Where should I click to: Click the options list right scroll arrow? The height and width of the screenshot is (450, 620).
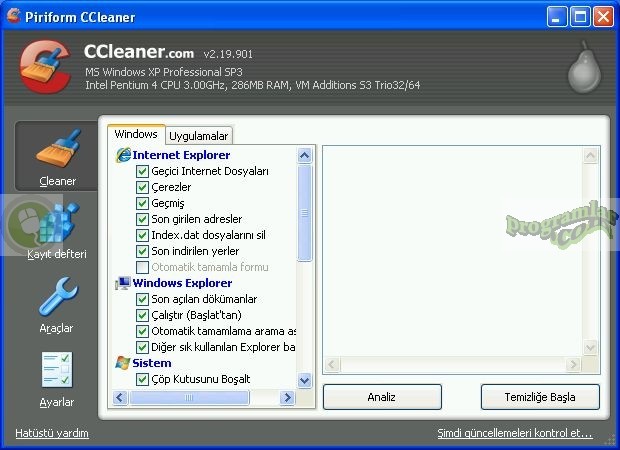pyautogui.click(x=287, y=397)
